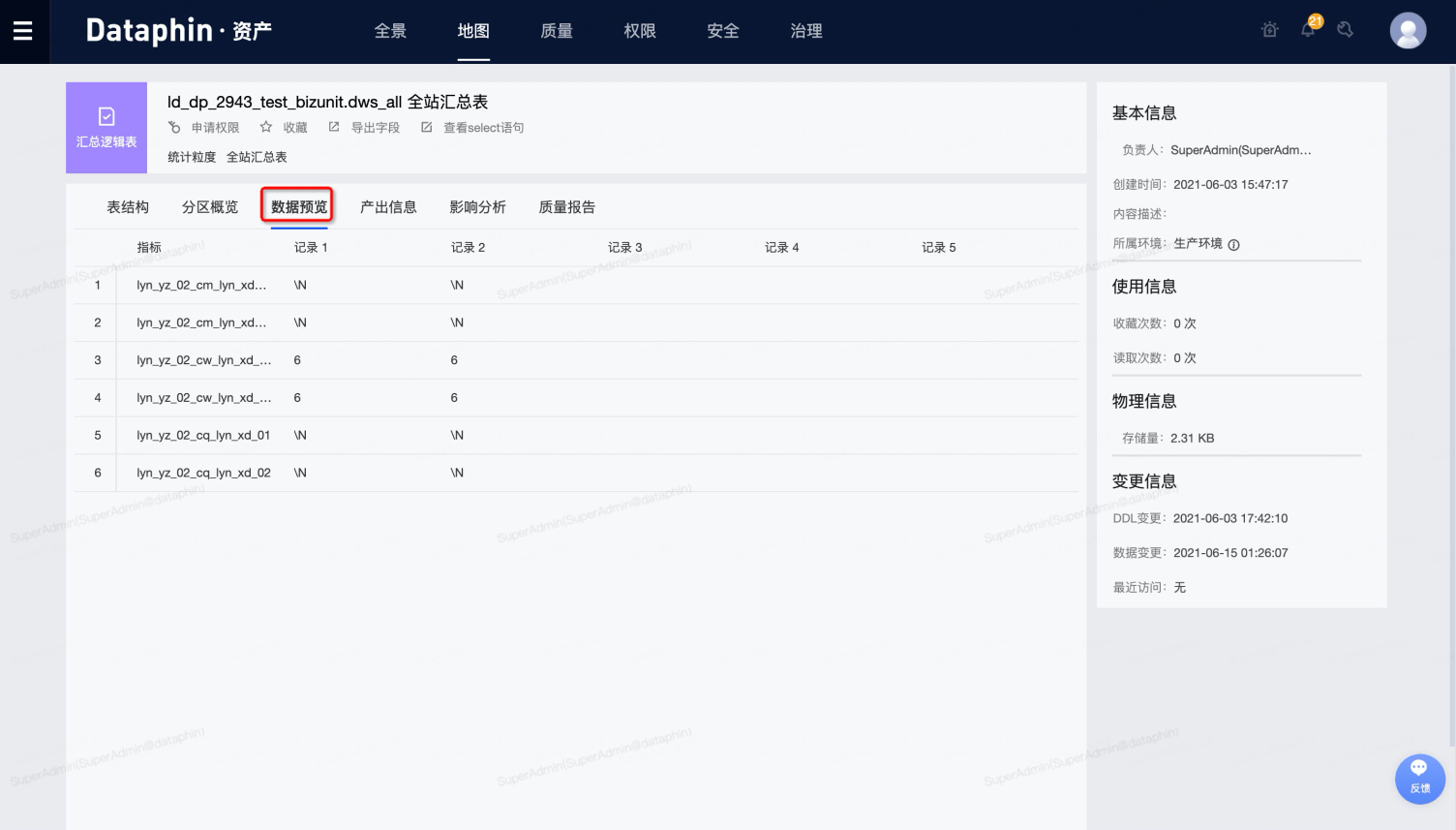Open the hamburger navigation menu
1456x830 pixels.
click(x=23, y=31)
